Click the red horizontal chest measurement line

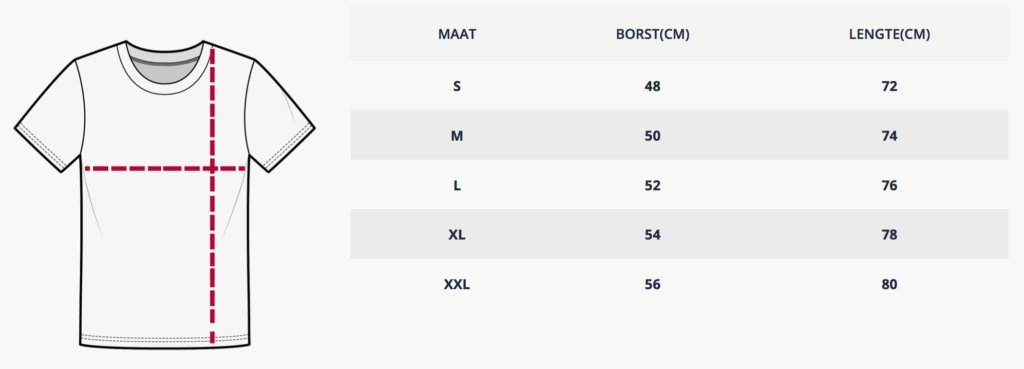[x=165, y=168]
